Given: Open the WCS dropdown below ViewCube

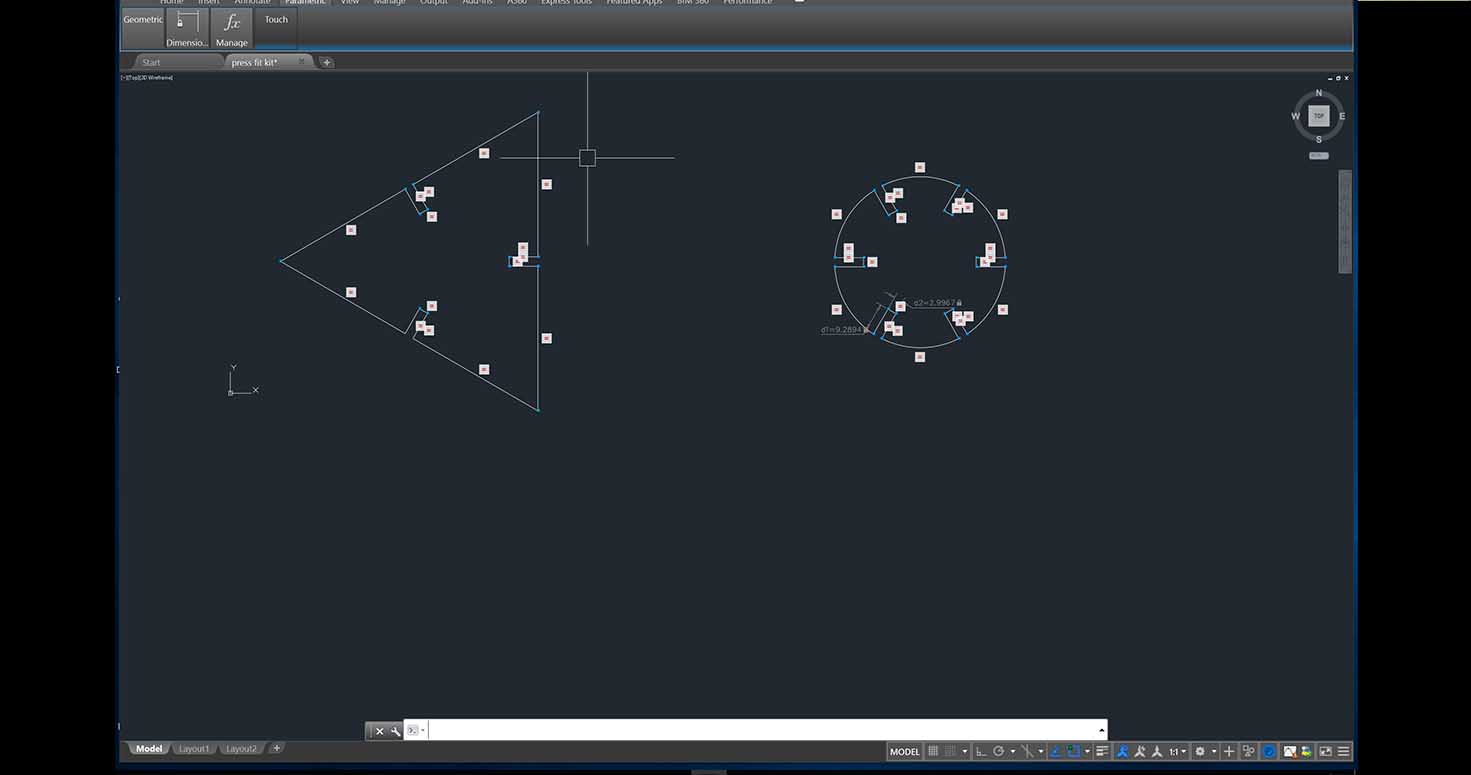Looking at the screenshot, I should [x=1319, y=155].
